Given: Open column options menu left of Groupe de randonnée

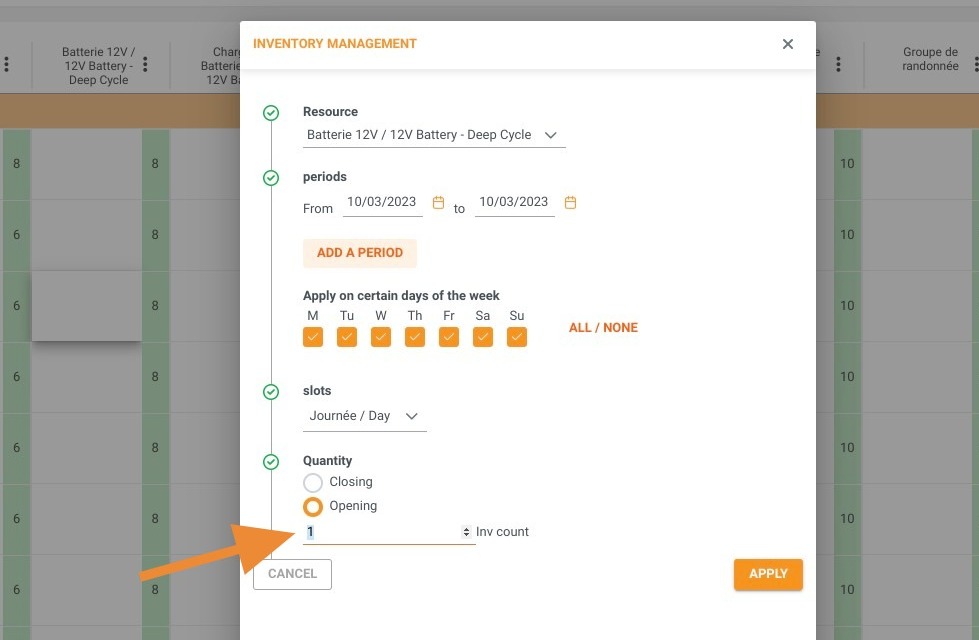Looking at the screenshot, I should point(838,64).
